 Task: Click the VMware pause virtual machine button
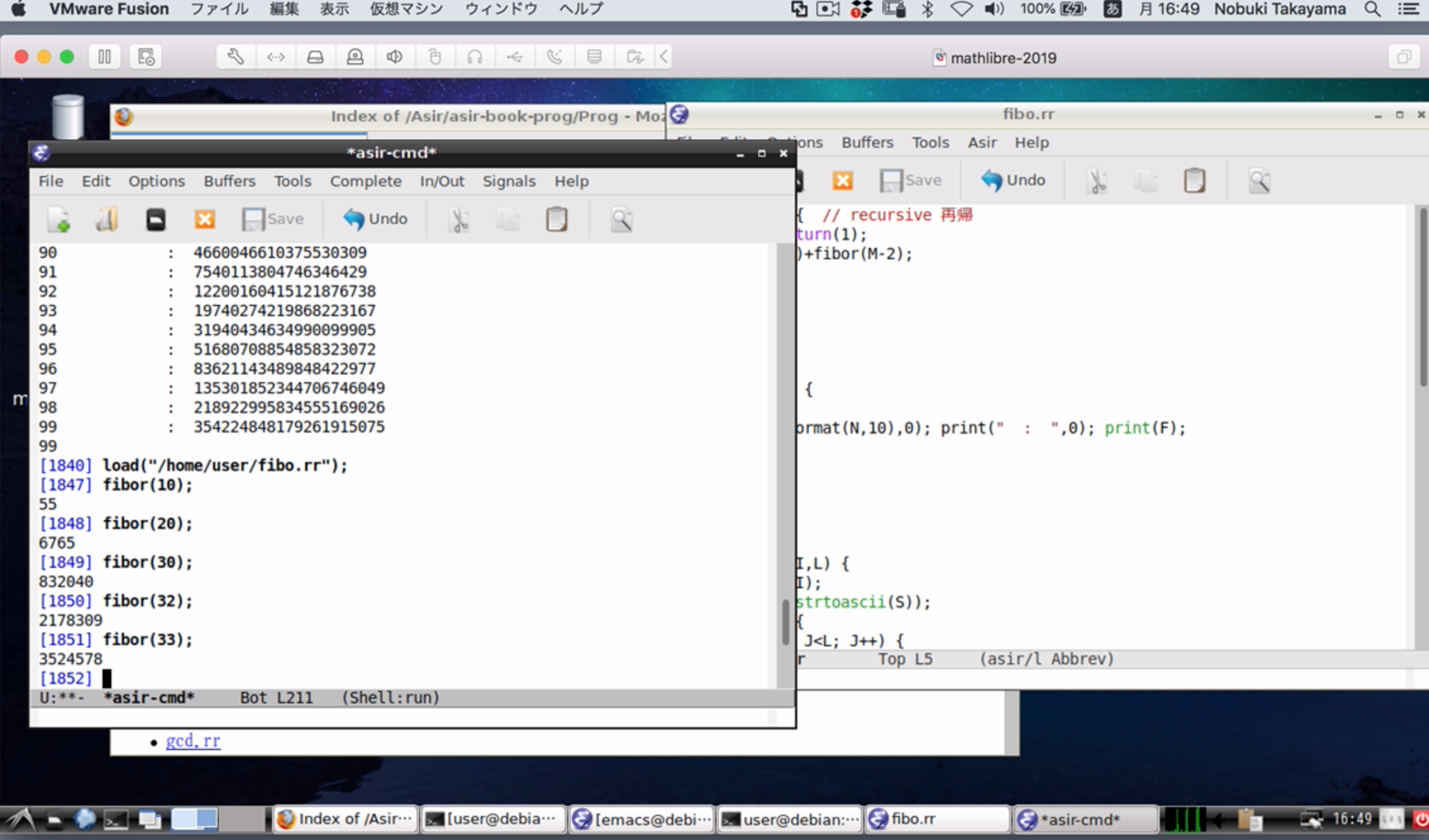pyautogui.click(x=104, y=57)
